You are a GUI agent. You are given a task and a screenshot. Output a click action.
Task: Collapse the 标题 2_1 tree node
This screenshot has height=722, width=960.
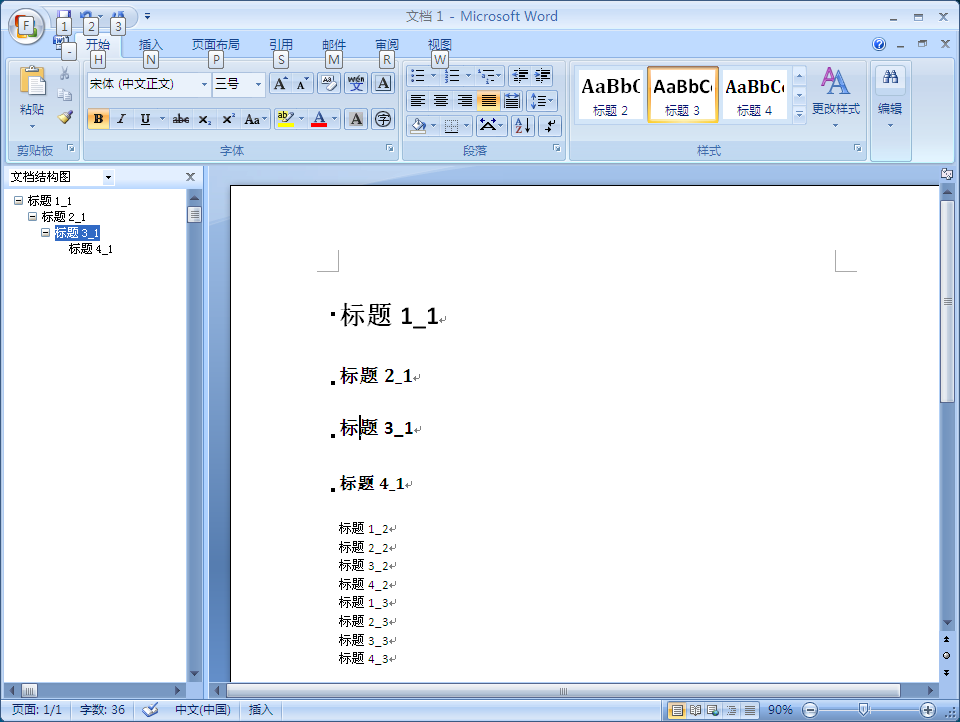pyautogui.click(x=32, y=217)
